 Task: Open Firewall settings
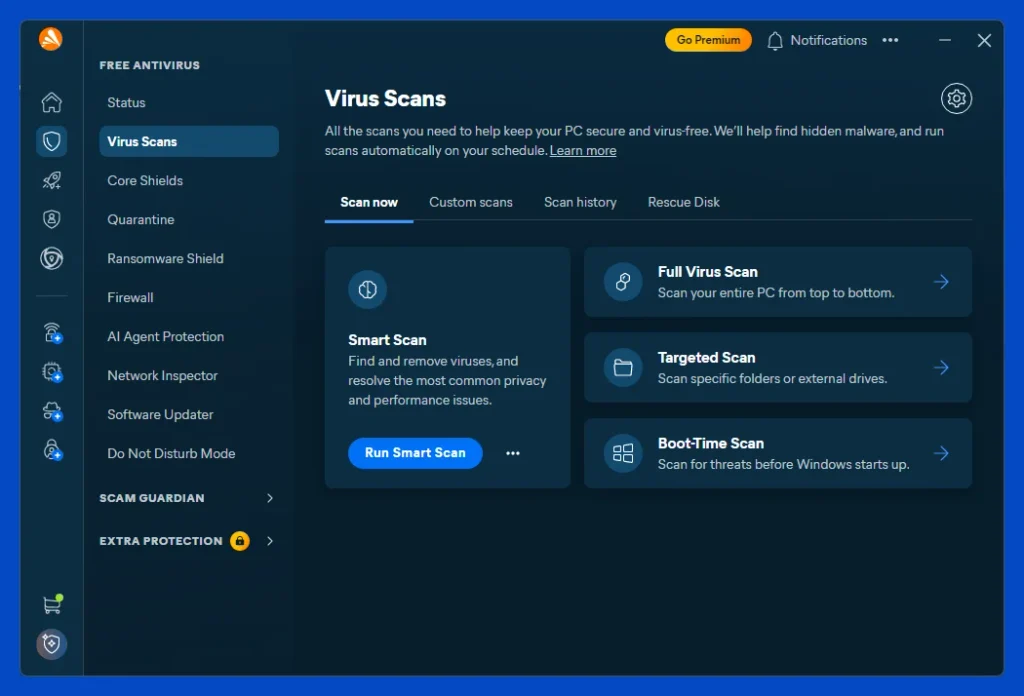pos(189,297)
